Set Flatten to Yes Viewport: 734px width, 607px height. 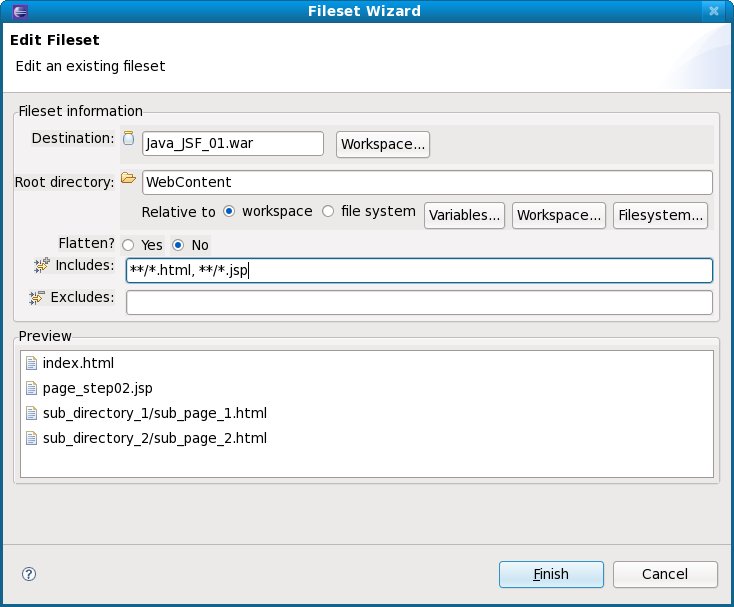pos(128,245)
